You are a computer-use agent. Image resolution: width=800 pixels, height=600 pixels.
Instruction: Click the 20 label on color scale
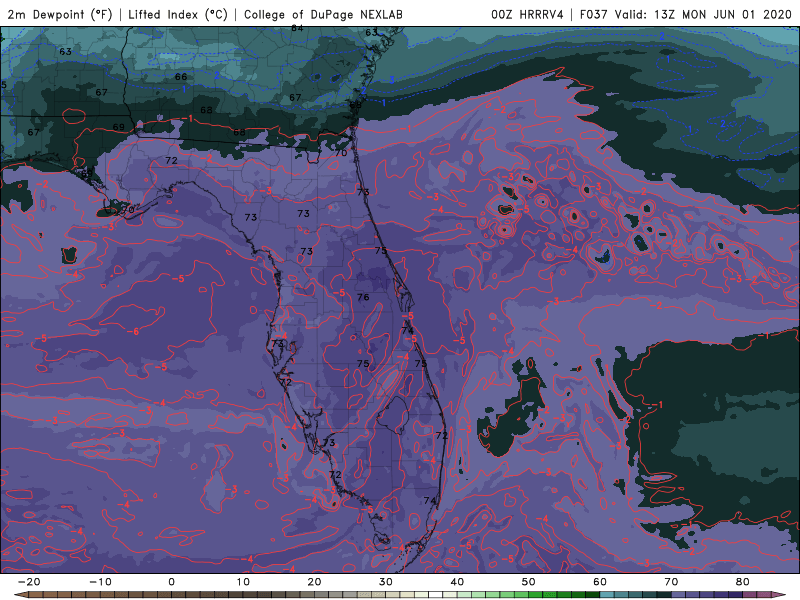pos(314,582)
